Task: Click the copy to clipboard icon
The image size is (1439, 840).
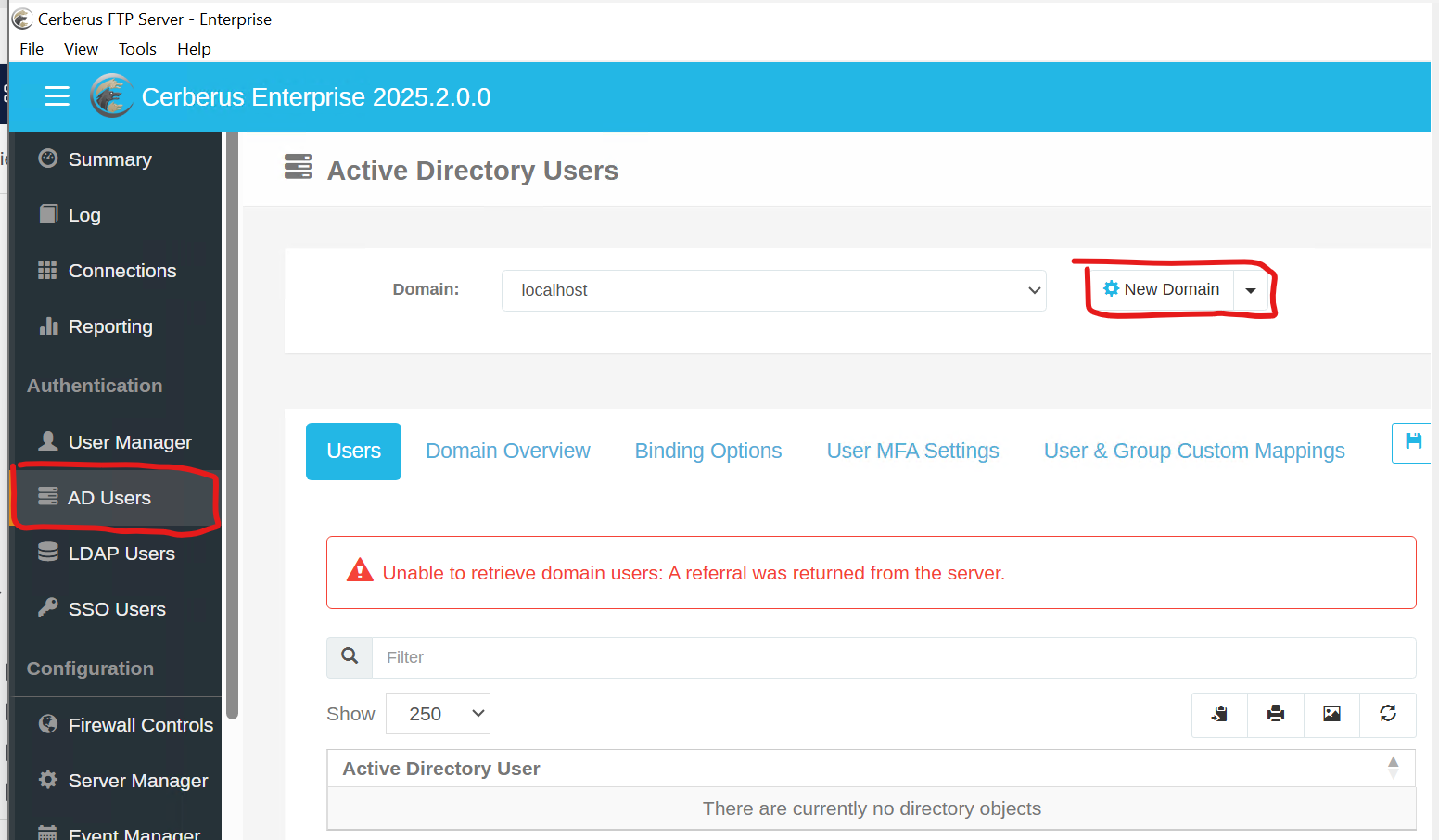Action: click(x=1219, y=714)
